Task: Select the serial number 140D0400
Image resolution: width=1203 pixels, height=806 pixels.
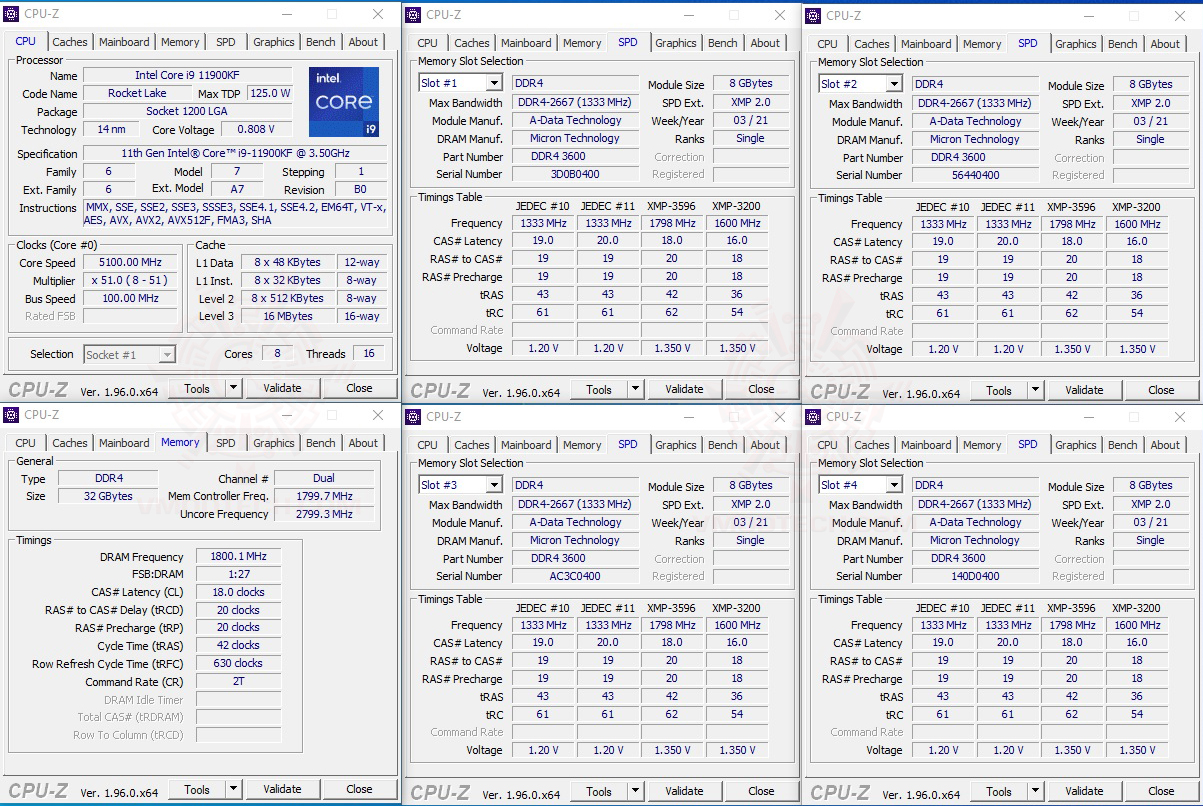Action: (x=975, y=576)
